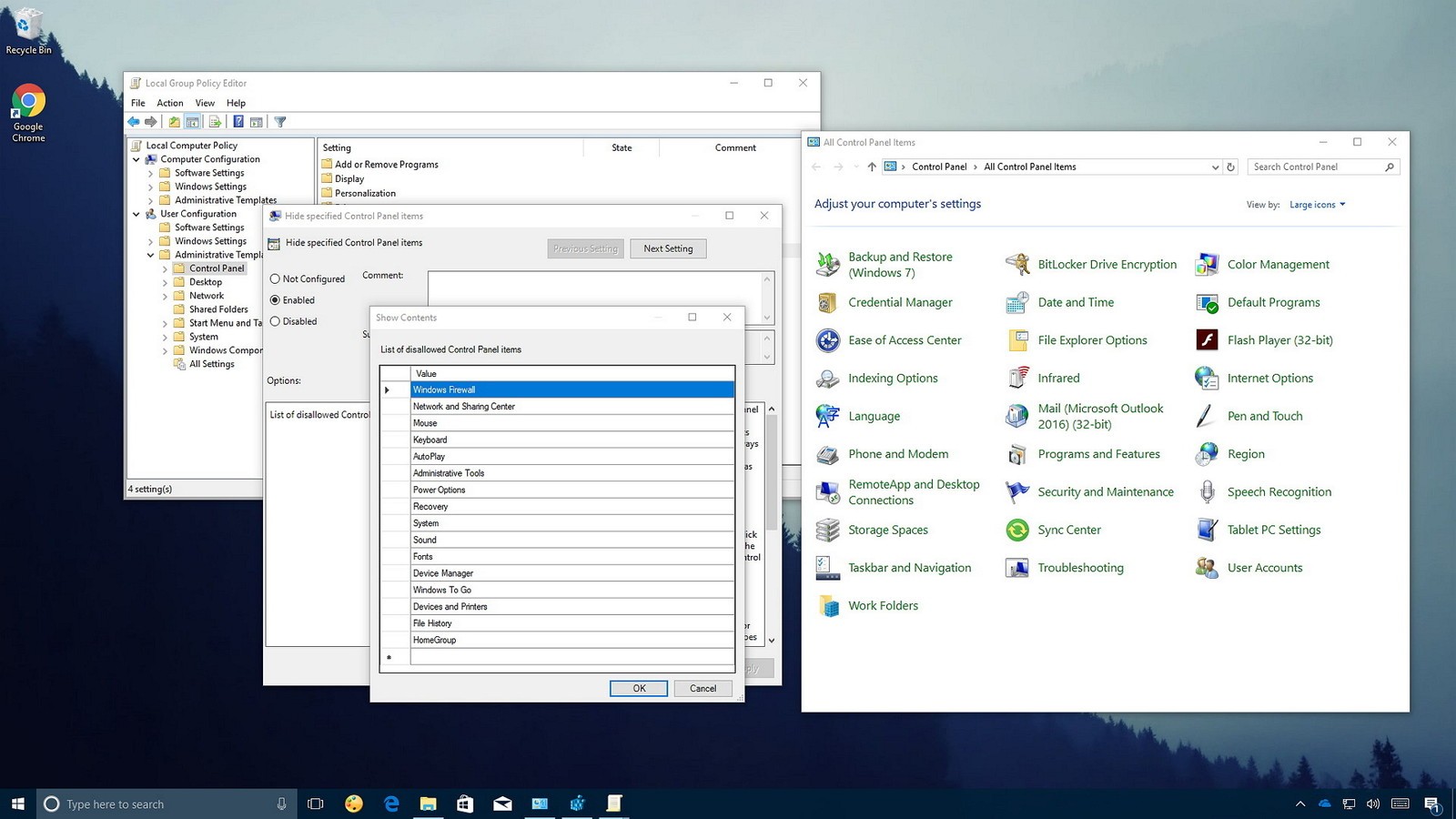Click the filter icon in Group Policy toolbar
The height and width of the screenshot is (819, 1456).
coord(280,122)
